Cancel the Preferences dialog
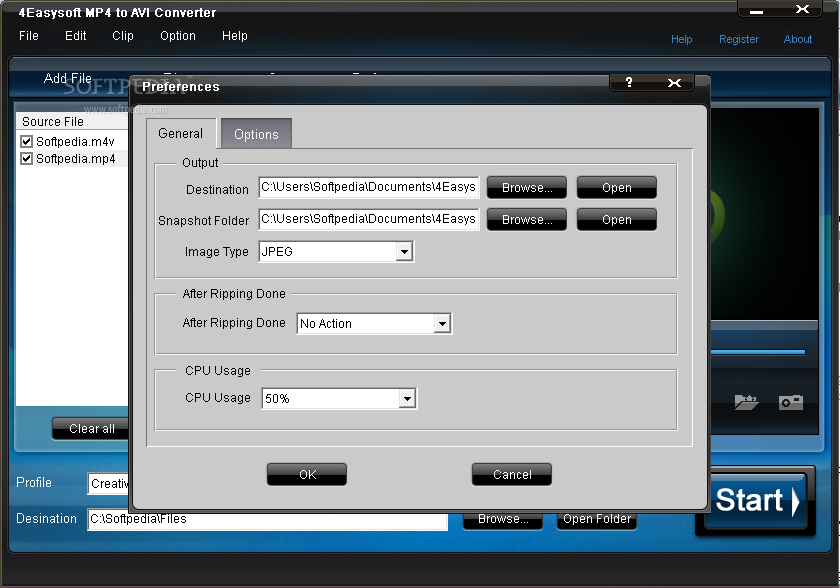The width and height of the screenshot is (840, 588). tap(512, 474)
